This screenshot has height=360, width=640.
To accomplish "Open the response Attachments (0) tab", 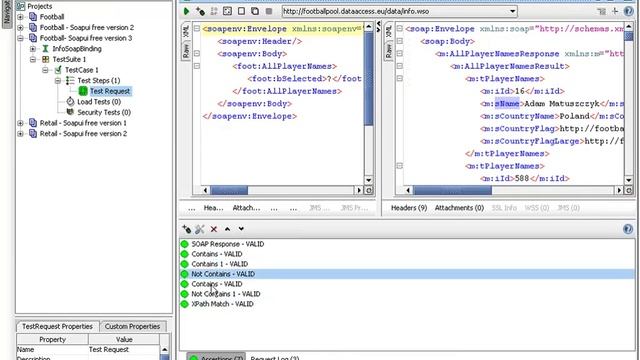I will click(x=459, y=208).
